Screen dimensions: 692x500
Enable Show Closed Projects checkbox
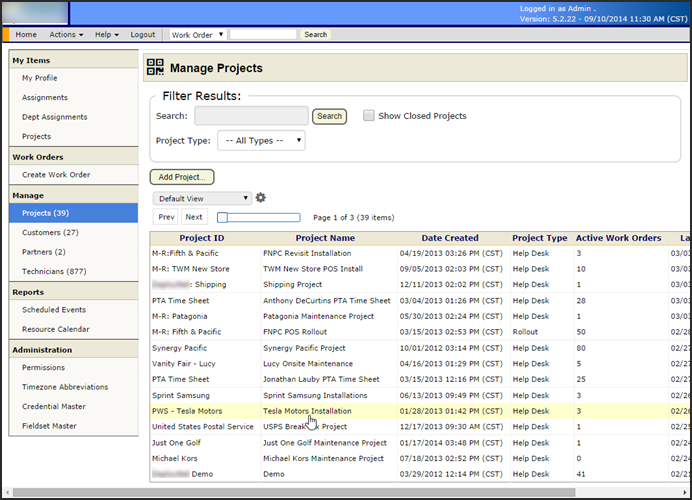click(369, 116)
